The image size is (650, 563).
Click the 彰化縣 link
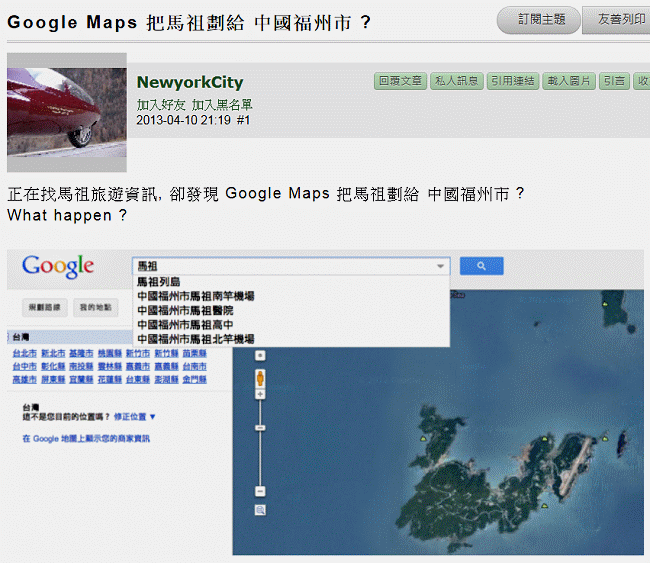[53, 366]
